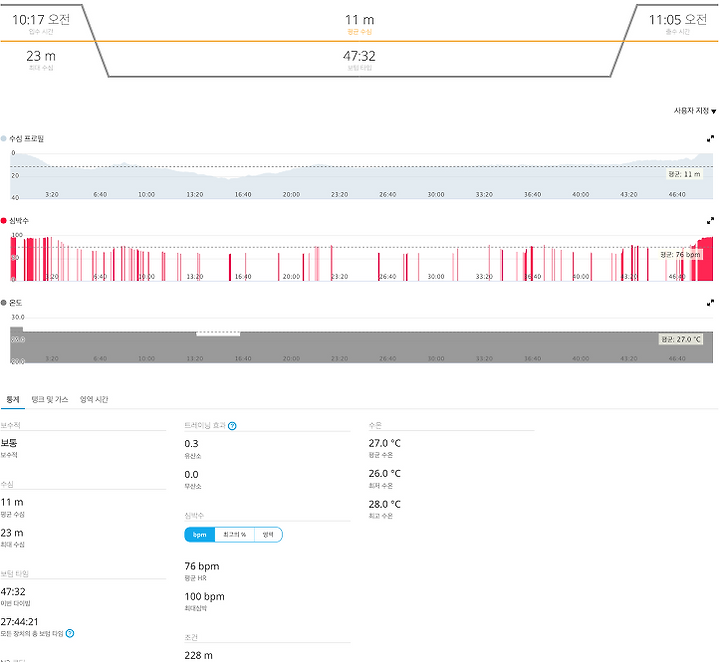Click the 76 bpm average HR value

click(202, 567)
